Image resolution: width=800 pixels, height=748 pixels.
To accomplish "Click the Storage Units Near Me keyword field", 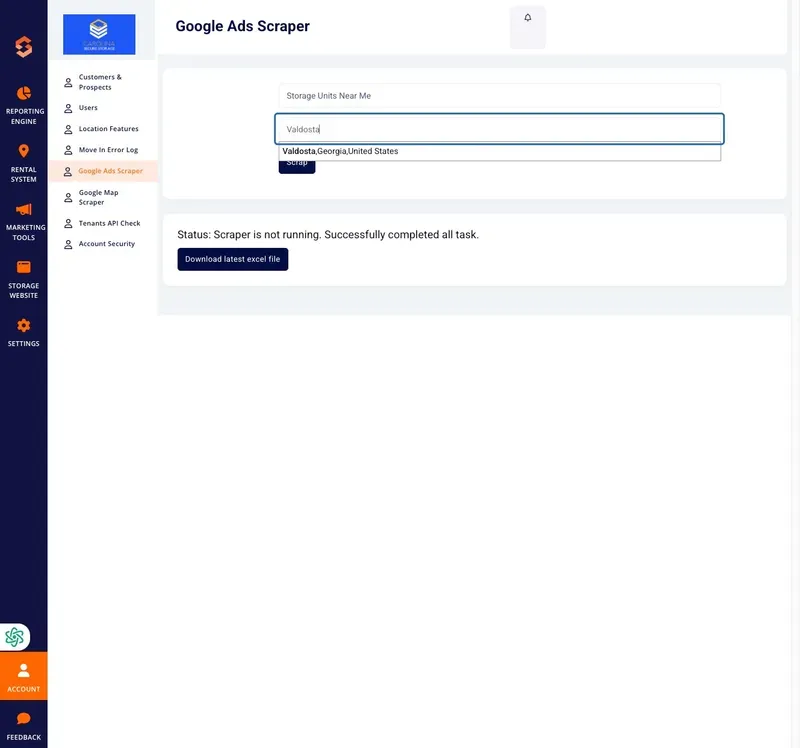I will 499,96.
